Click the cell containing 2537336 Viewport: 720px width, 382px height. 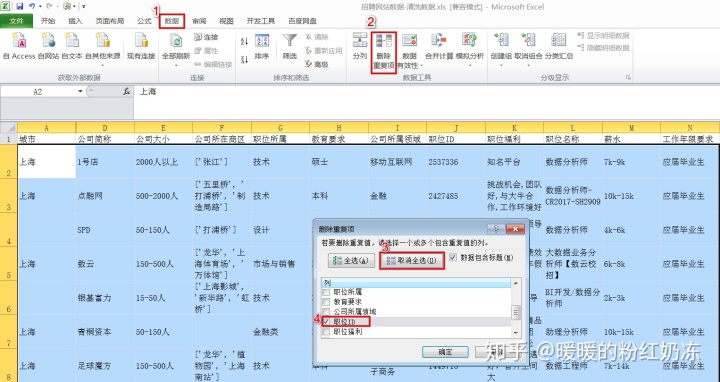click(x=456, y=162)
